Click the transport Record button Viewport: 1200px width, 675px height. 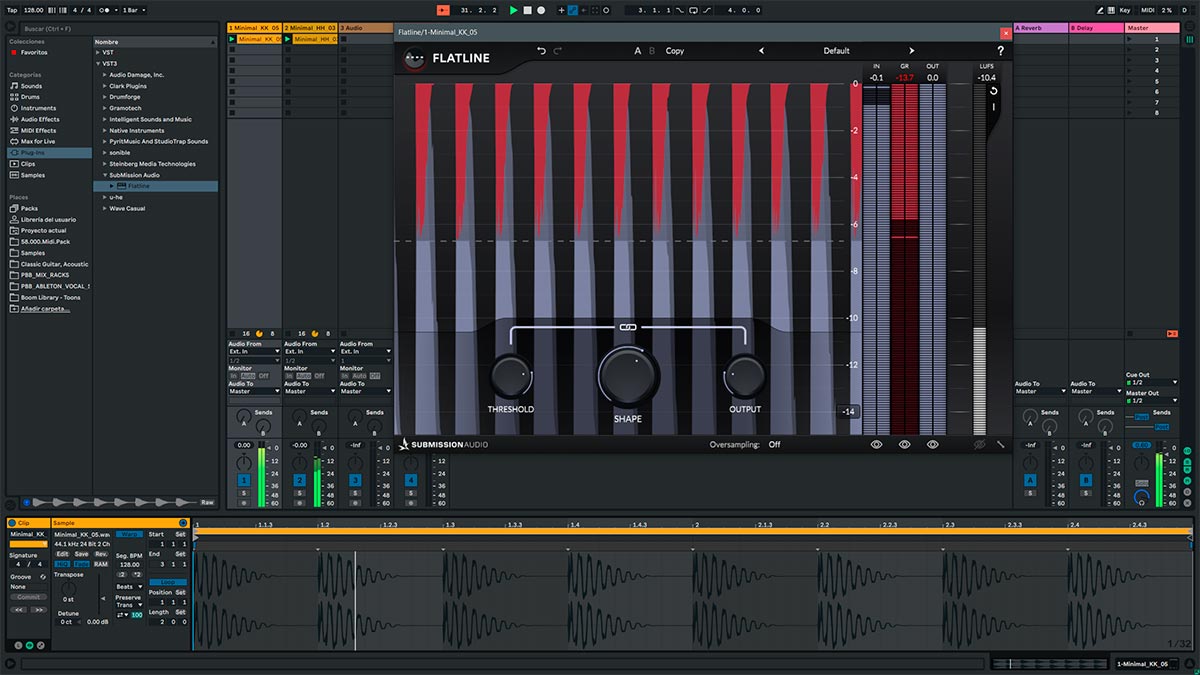541,10
